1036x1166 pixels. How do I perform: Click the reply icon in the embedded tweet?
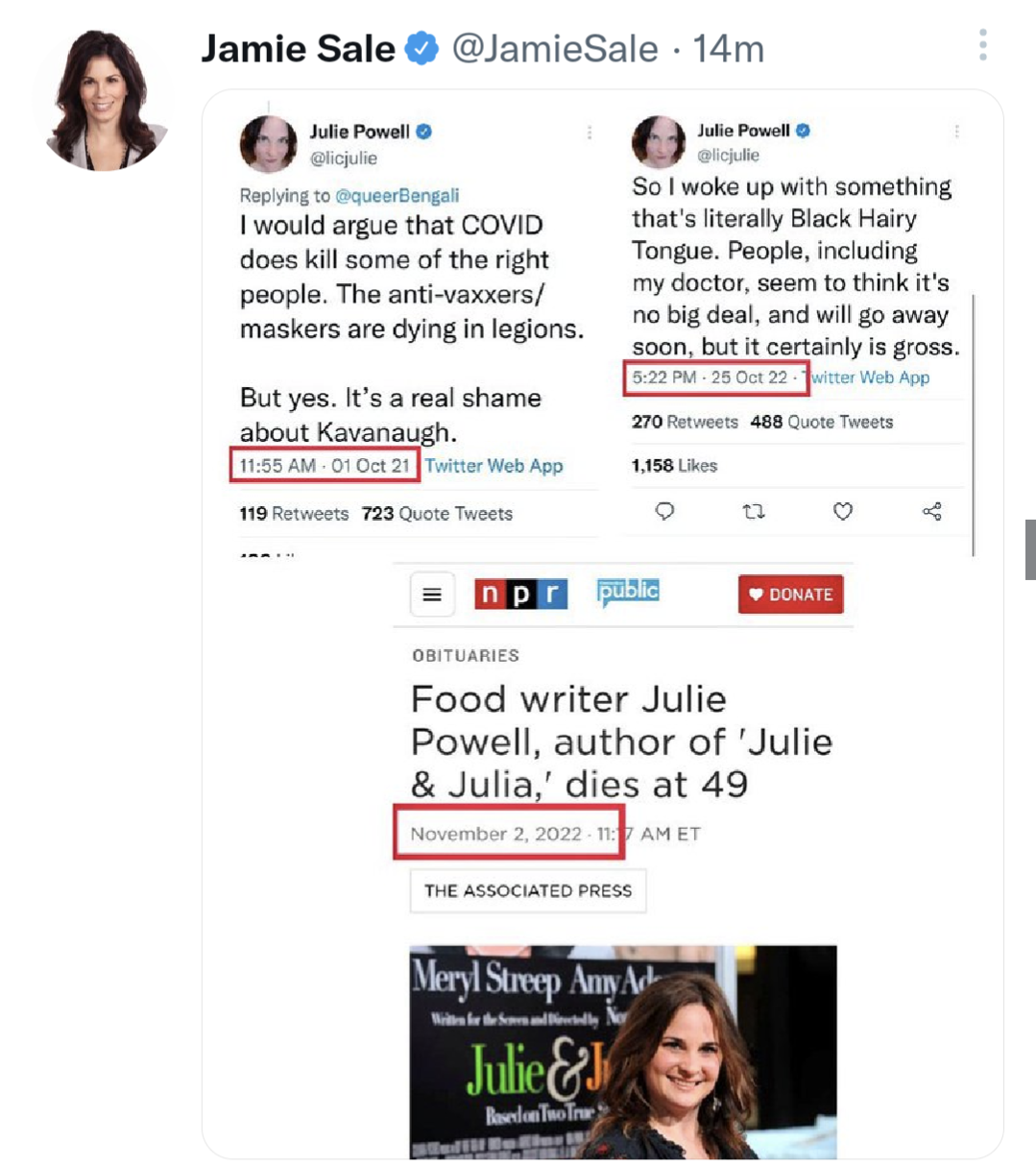click(x=664, y=511)
